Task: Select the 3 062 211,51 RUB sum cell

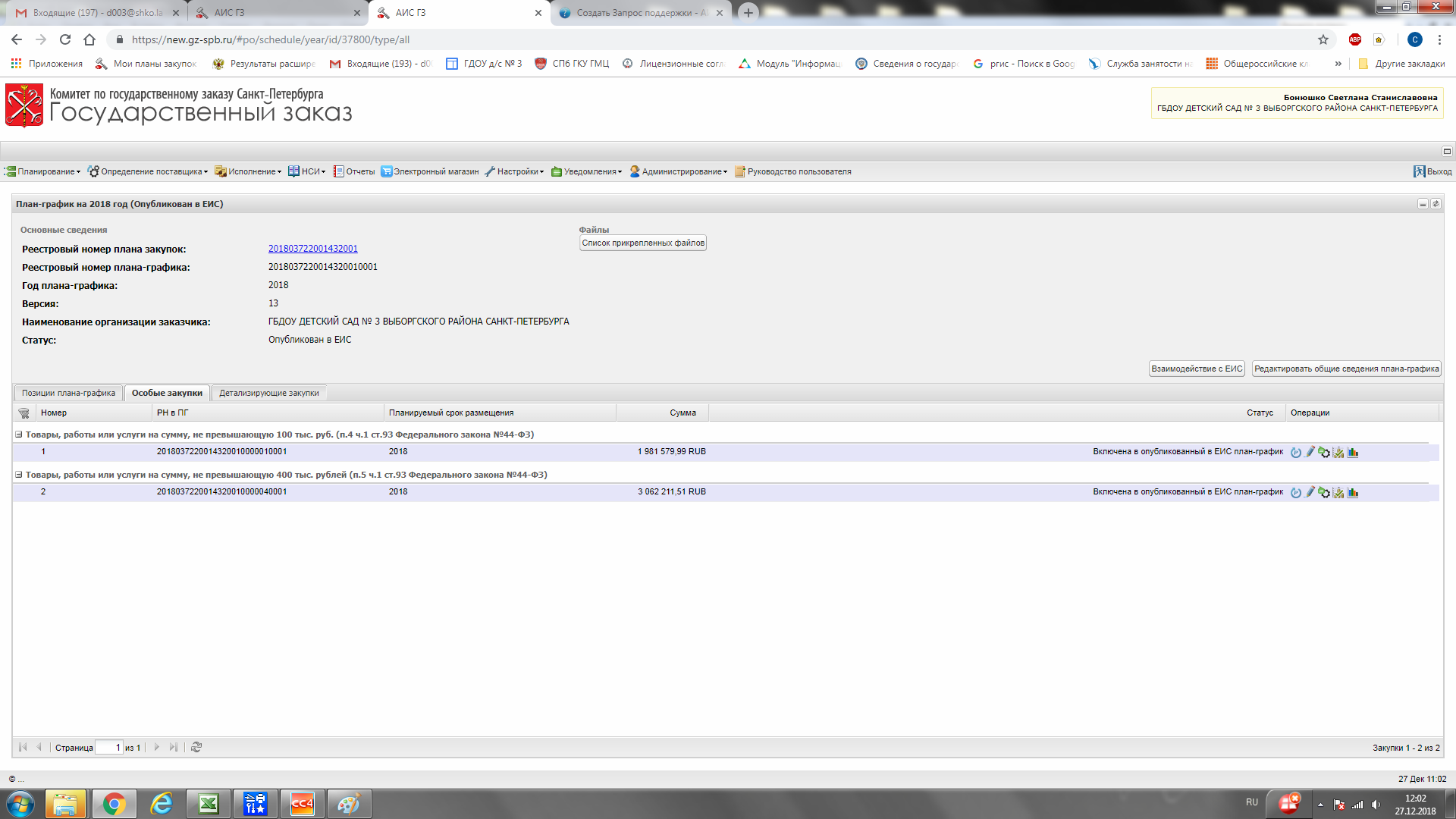Action: [671, 491]
